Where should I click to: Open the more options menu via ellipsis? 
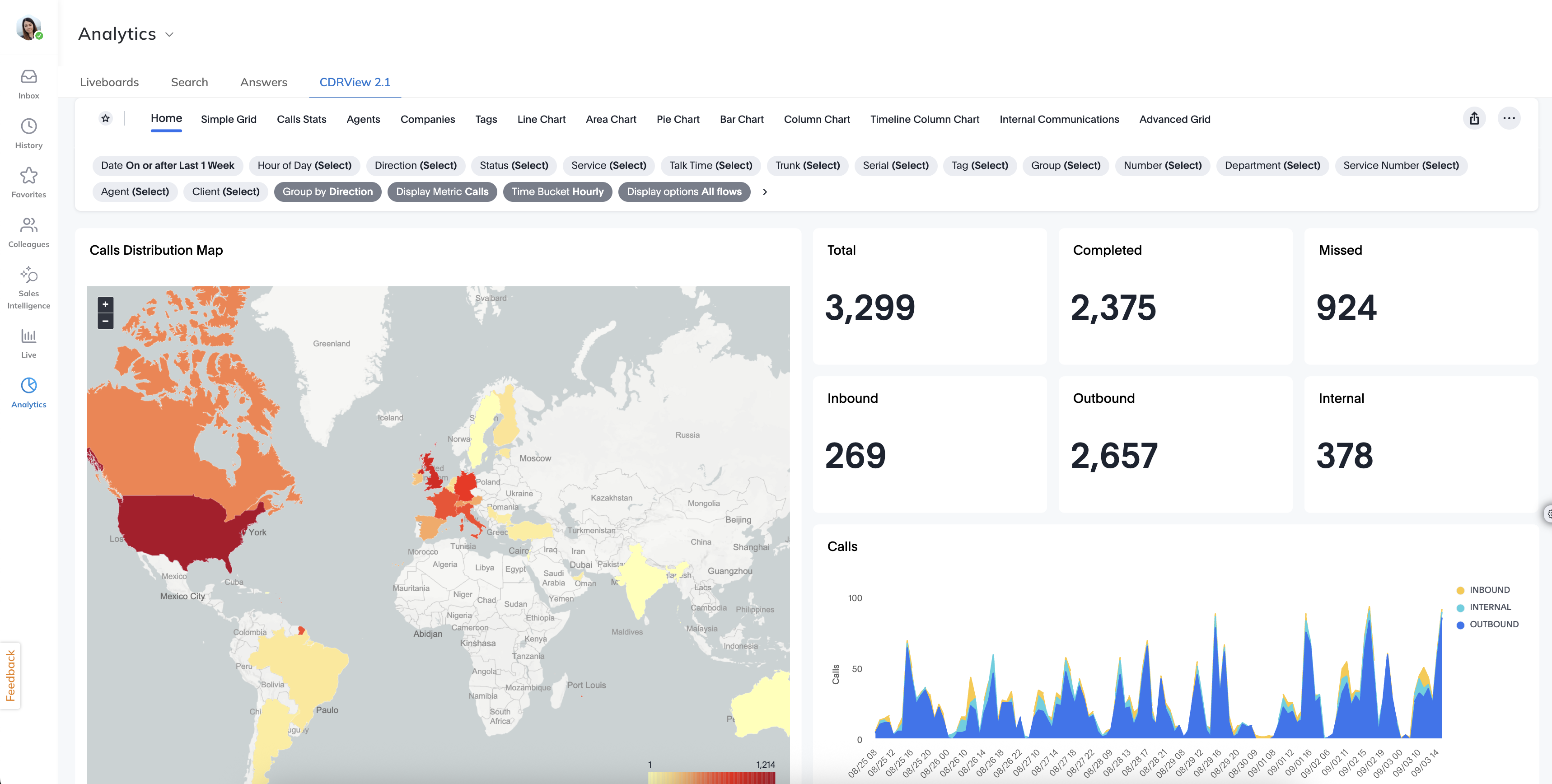(1509, 118)
